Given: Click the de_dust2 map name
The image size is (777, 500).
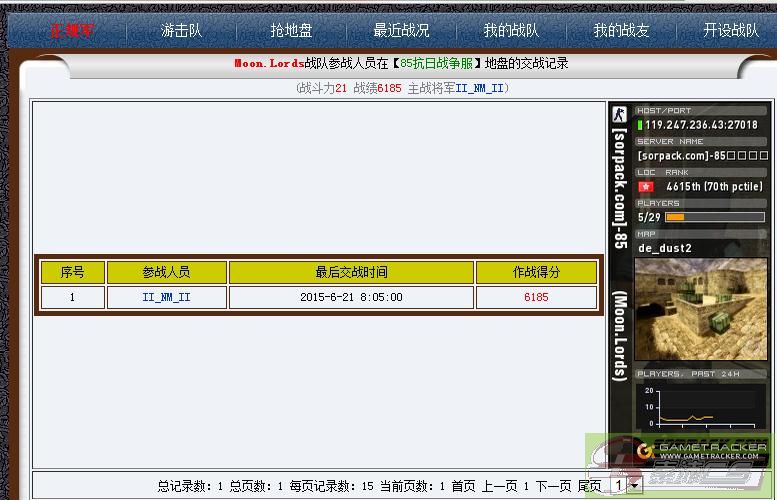Looking at the screenshot, I should 665,248.
